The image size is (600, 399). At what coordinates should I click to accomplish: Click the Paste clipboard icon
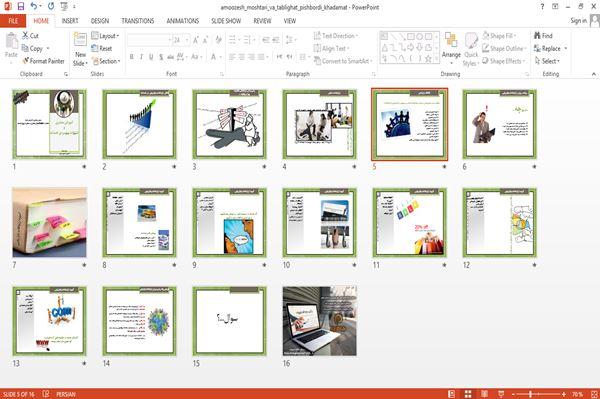pos(11,41)
